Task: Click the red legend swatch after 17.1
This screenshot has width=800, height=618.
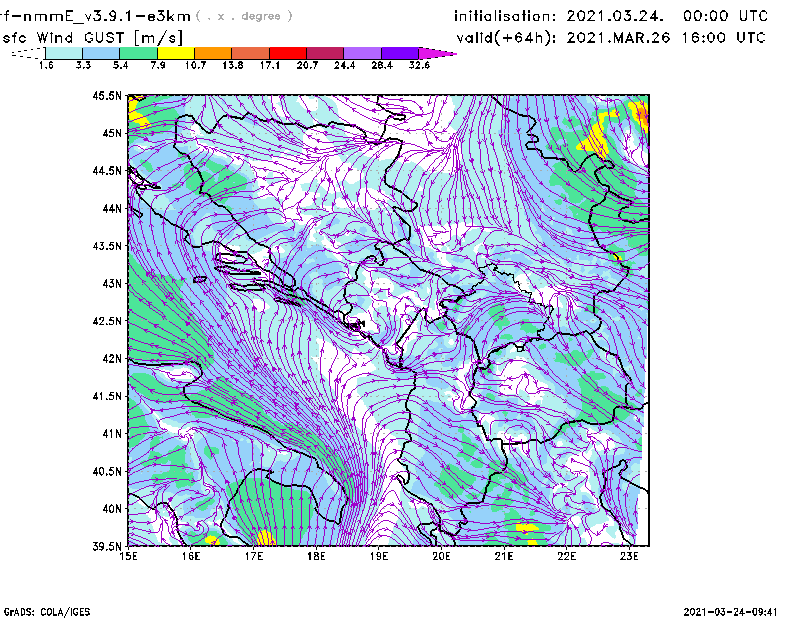Action: [x=288, y=53]
